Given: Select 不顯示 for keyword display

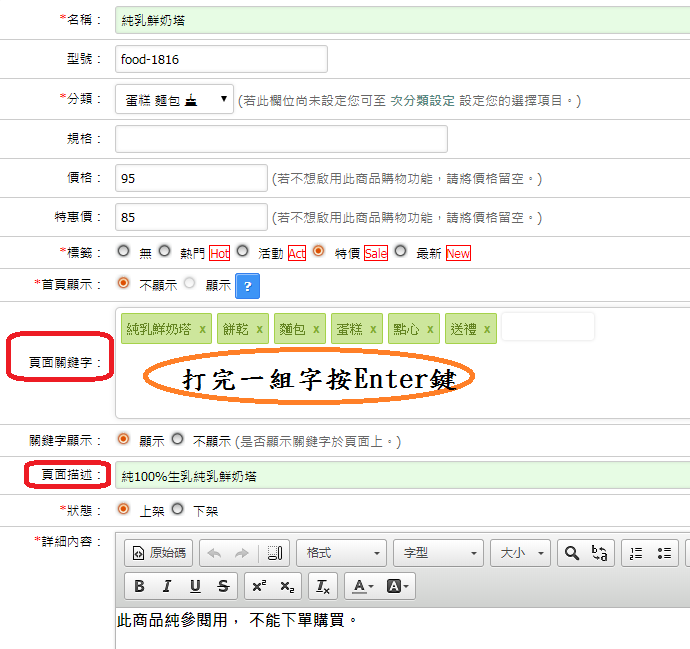Looking at the screenshot, I should pyautogui.click(x=178, y=439).
